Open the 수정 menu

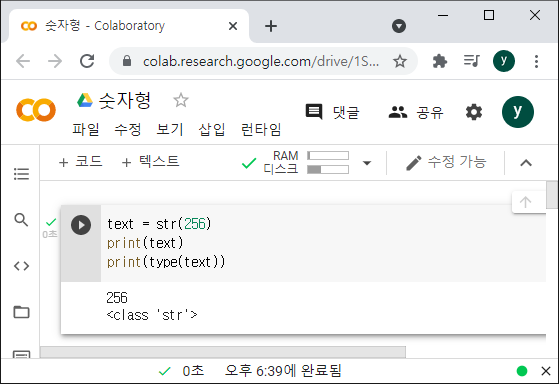coord(128,129)
